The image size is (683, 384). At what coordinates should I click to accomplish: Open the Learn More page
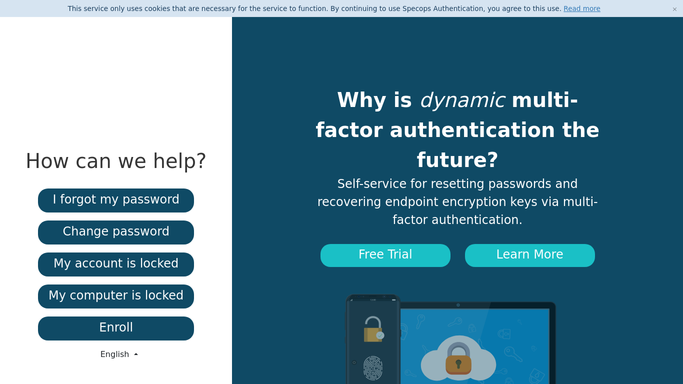tap(530, 255)
